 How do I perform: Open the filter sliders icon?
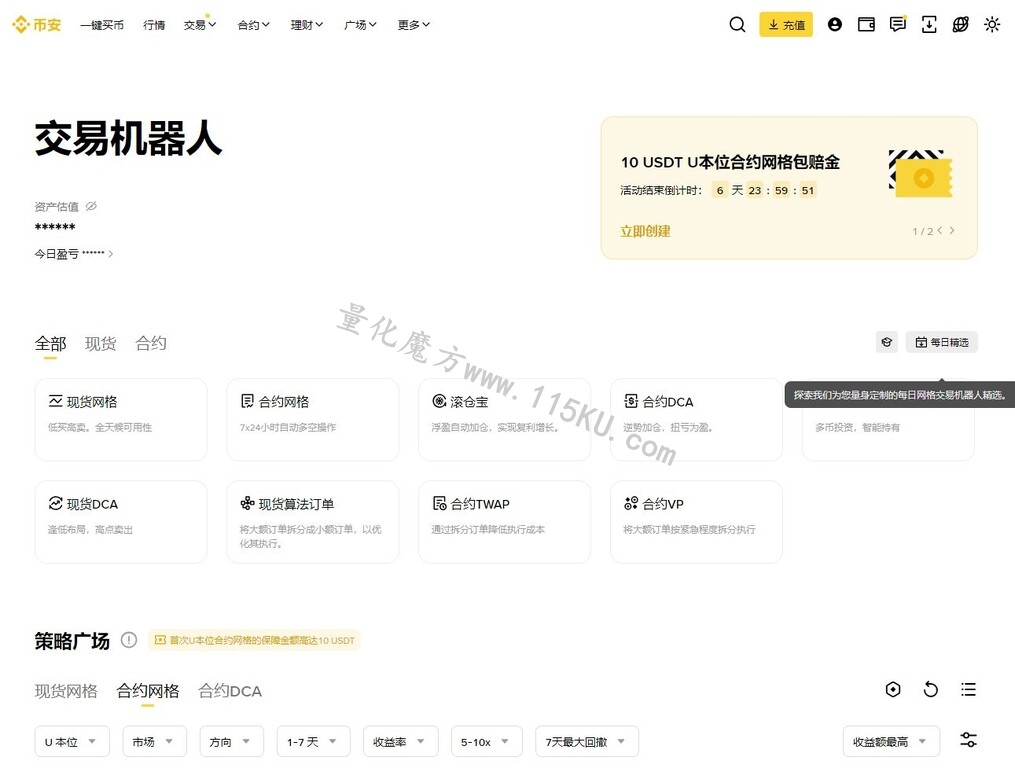[x=968, y=740]
